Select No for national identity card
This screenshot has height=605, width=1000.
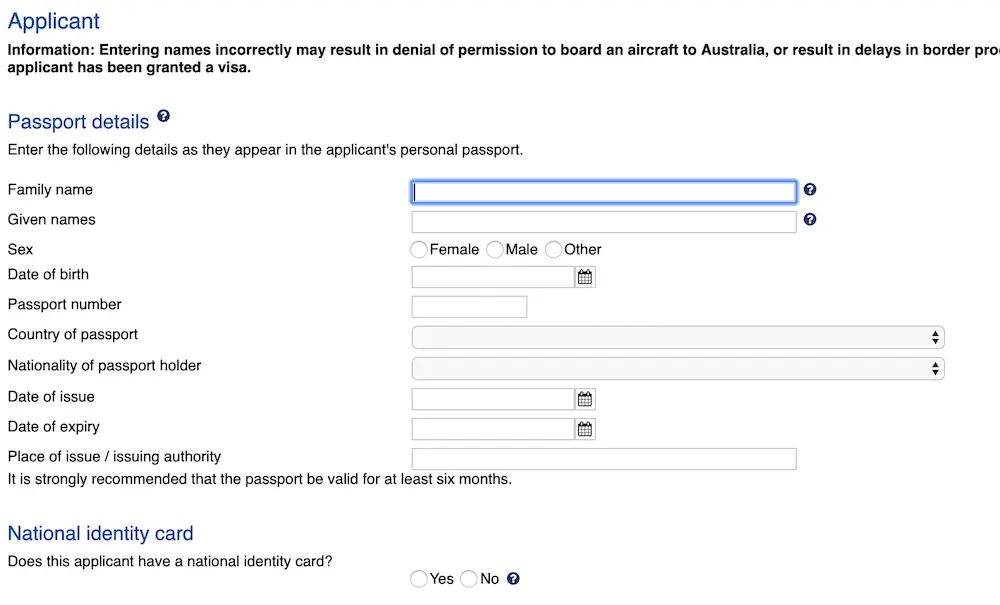pyautogui.click(x=468, y=578)
